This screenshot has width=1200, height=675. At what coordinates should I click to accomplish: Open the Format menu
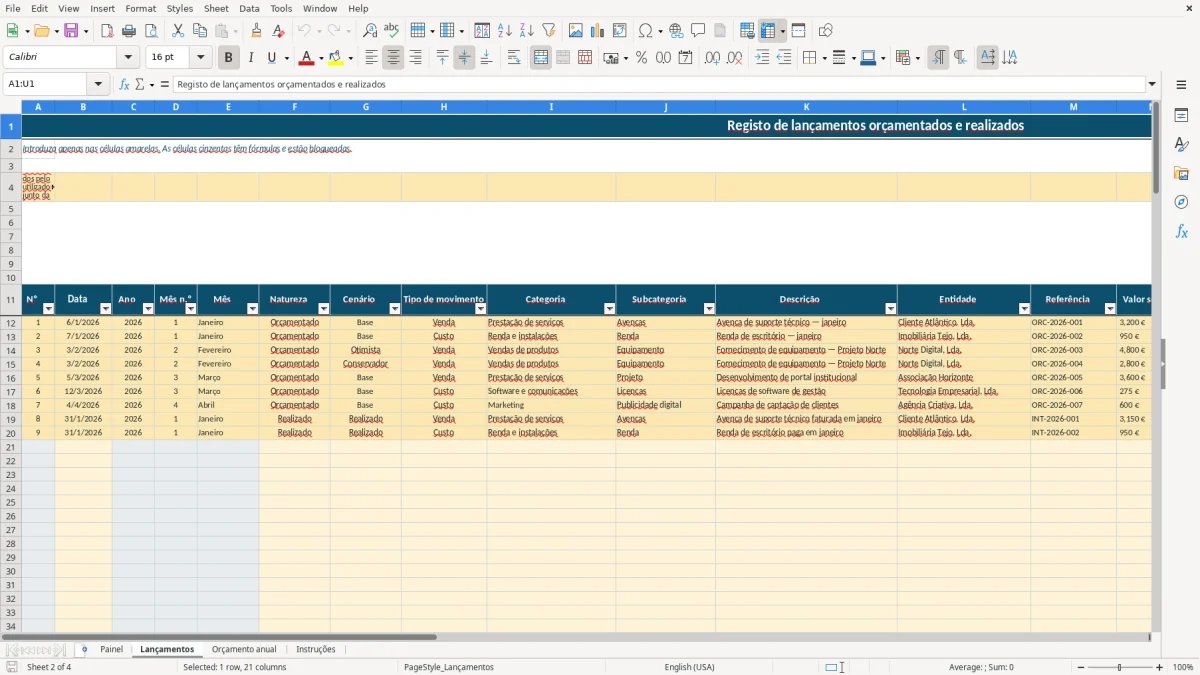(x=140, y=8)
